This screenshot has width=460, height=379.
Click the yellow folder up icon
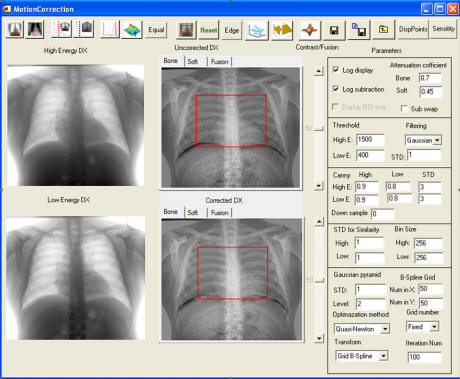click(384, 30)
